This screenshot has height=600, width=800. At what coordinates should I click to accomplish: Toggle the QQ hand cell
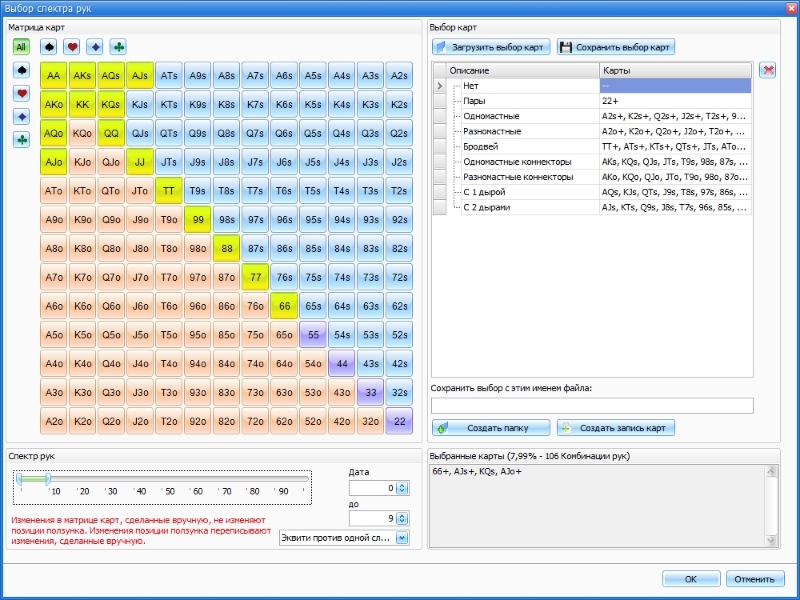pyautogui.click(x=111, y=133)
